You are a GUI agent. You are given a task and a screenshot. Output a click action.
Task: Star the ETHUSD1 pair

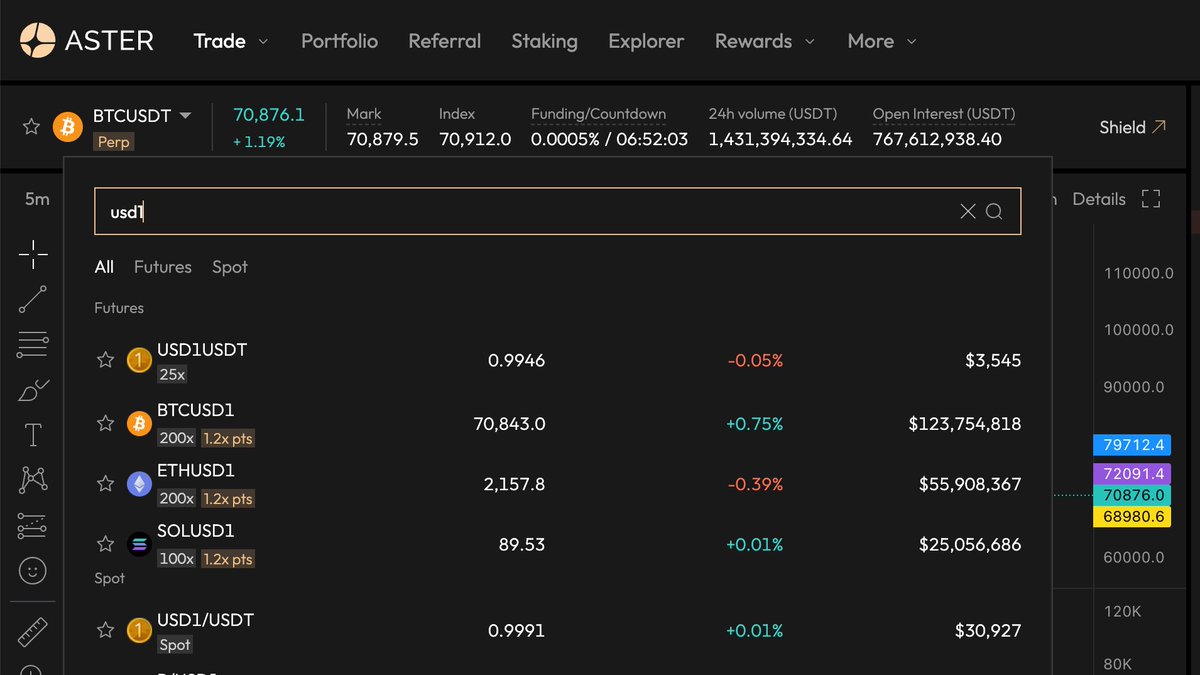pos(105,484)
